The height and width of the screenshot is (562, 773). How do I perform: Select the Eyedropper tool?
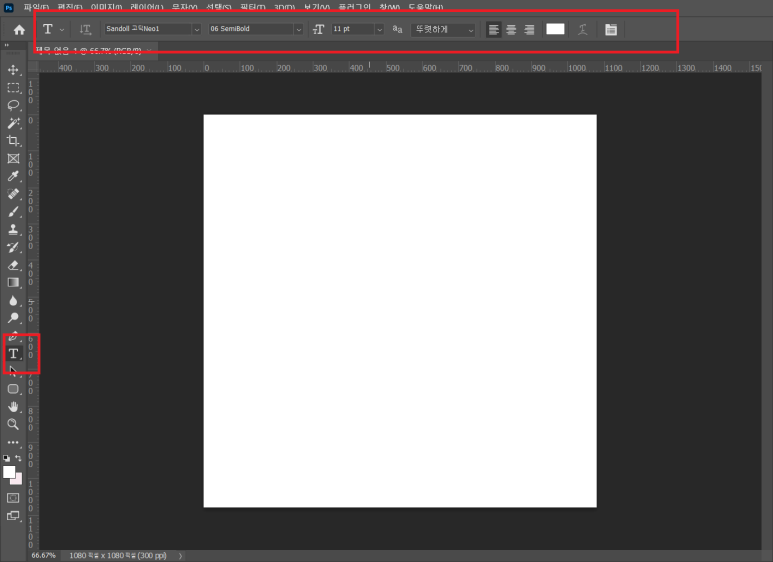point(13,176)
